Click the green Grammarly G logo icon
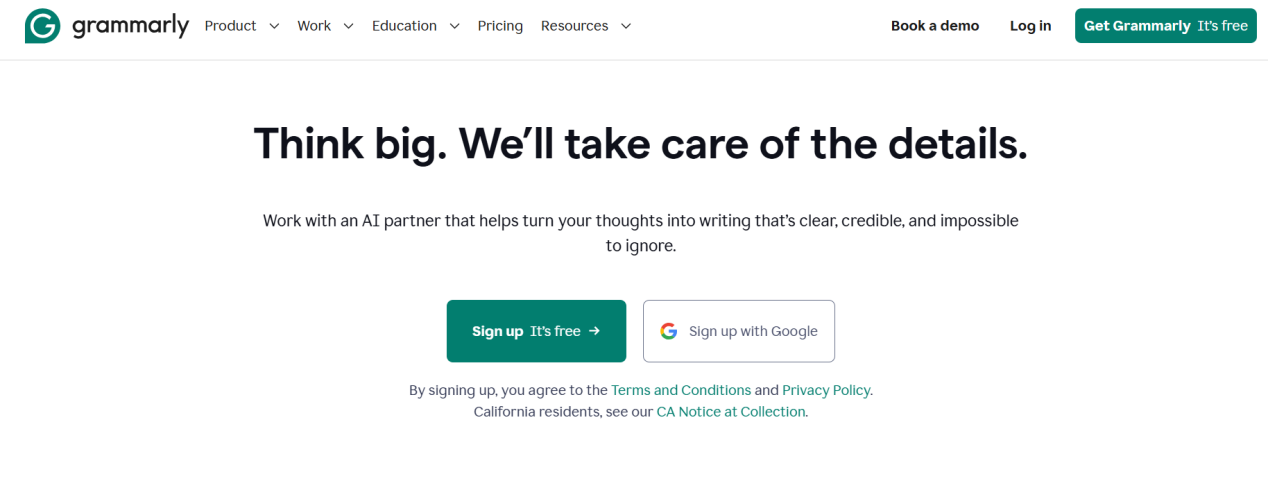Viewport: 1268px width, 479px height. 43,26
